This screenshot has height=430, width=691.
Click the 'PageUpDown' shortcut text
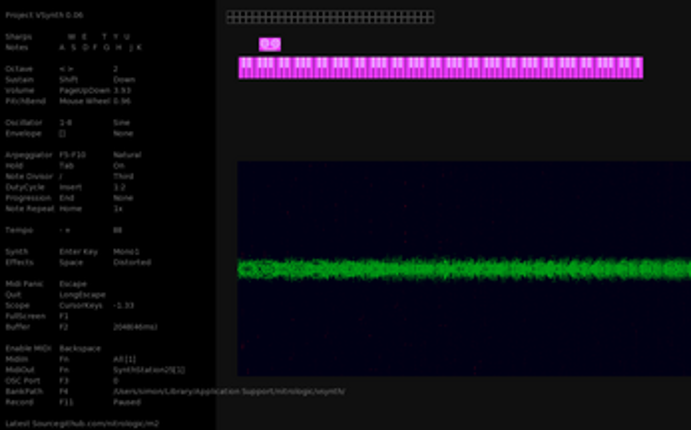[x=84, y=90]
